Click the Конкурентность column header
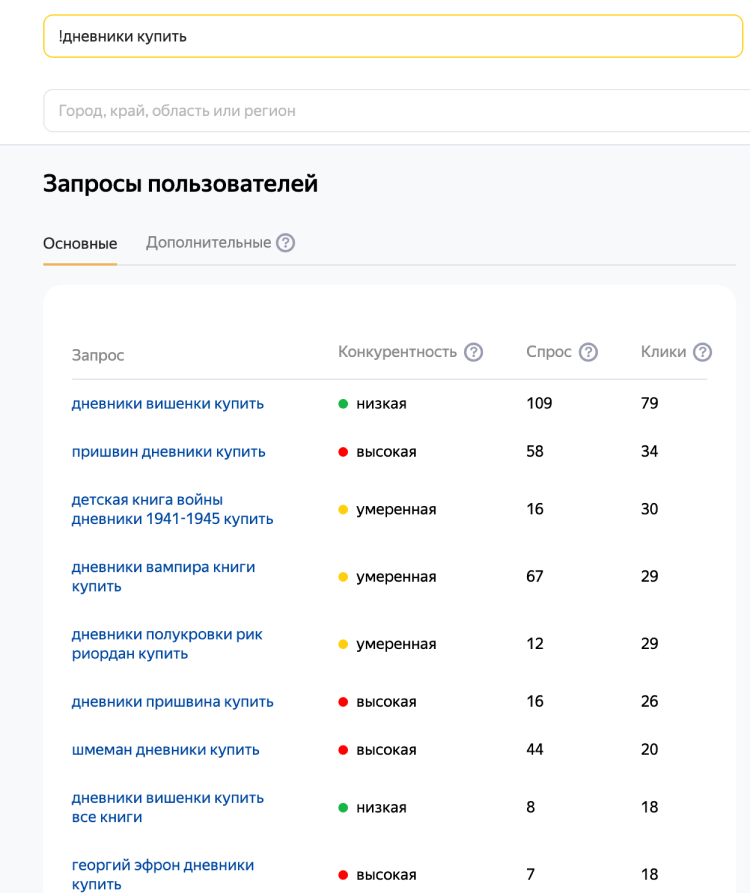 (x=397, y=352)
